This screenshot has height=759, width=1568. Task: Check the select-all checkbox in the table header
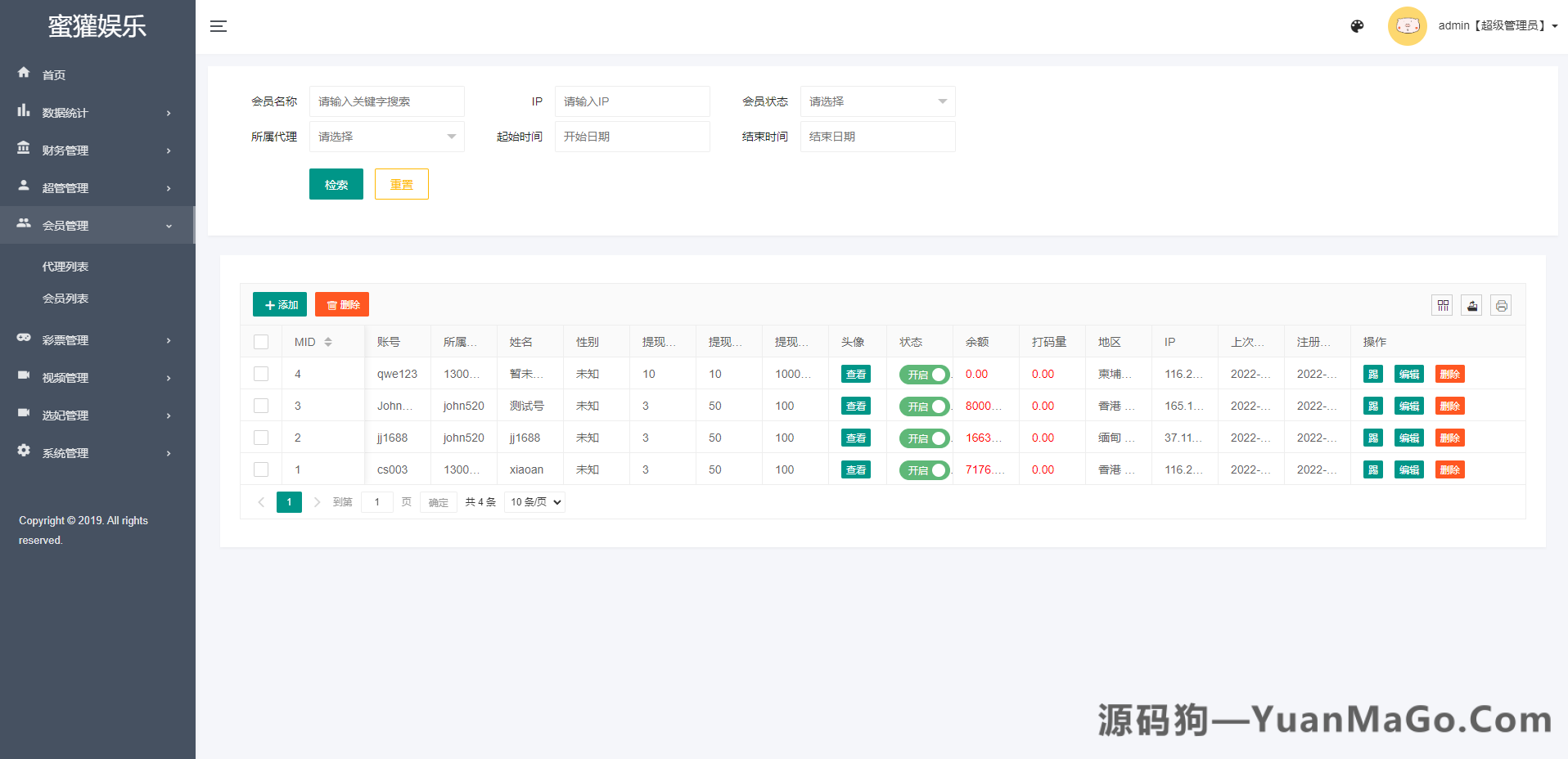[261, 341]
